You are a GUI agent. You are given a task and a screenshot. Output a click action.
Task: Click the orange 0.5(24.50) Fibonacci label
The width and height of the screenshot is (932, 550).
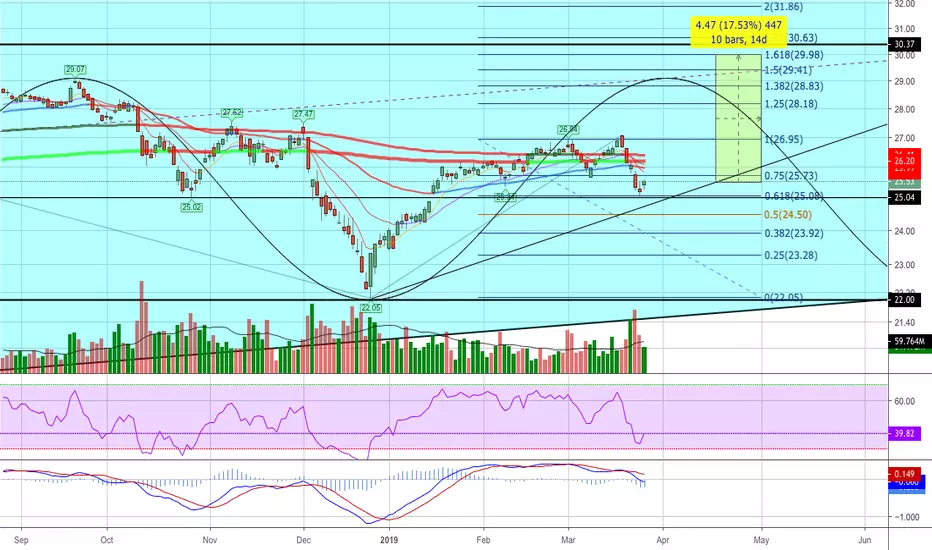(788, 215)
